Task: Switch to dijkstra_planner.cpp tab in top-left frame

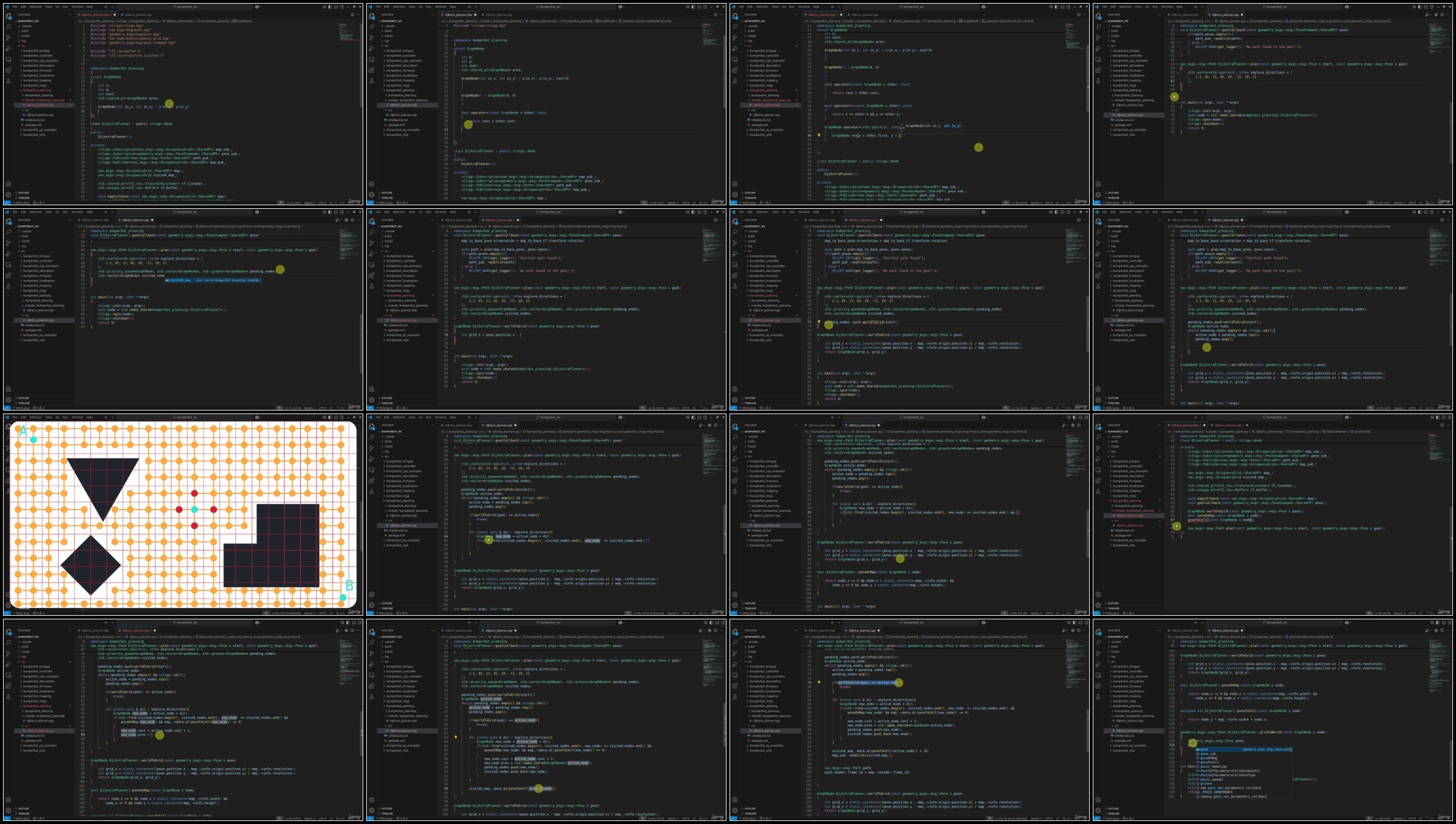Action: 138,14
